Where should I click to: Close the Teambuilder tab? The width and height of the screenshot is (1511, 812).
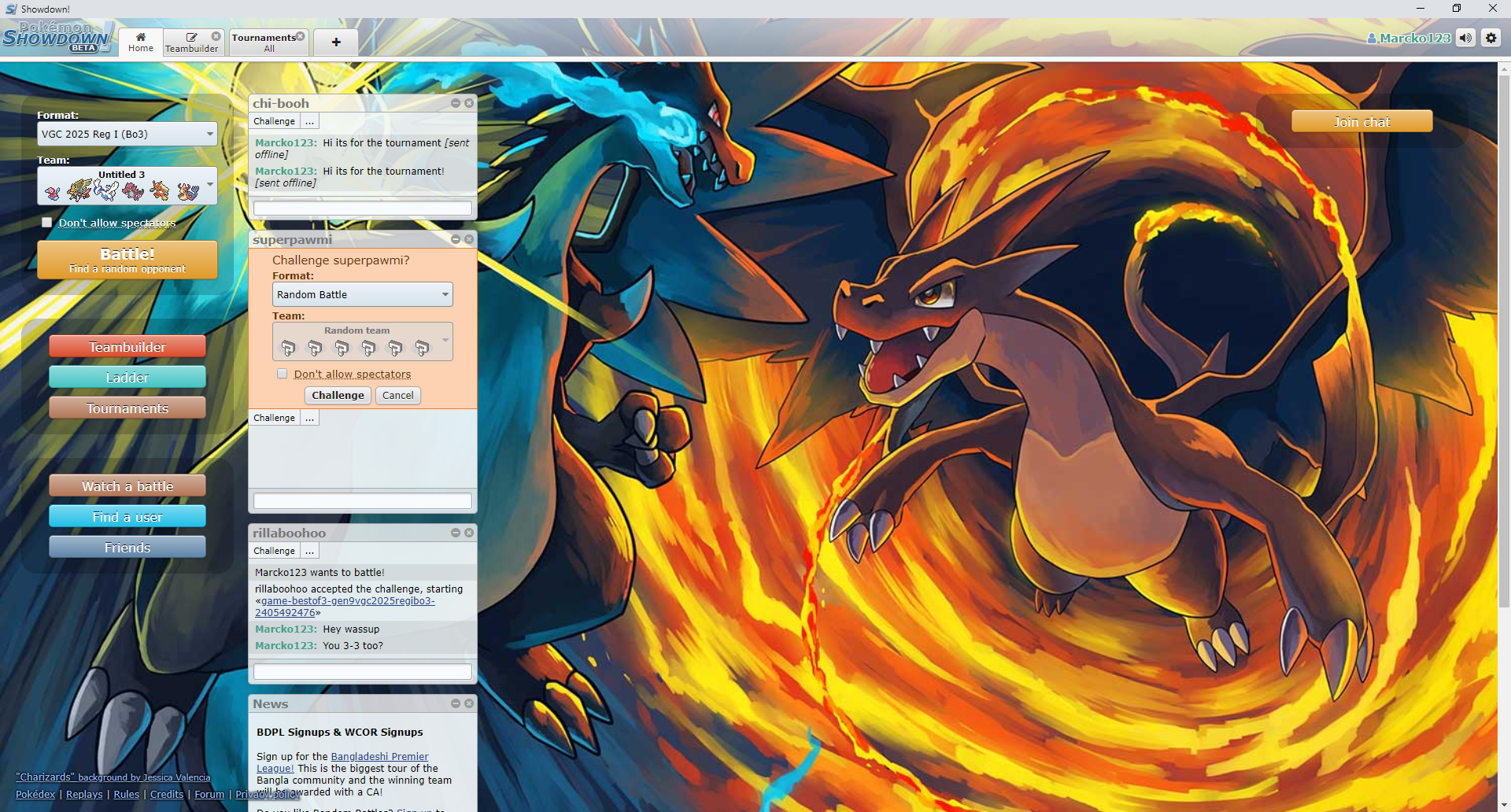click(x=216, y=36)
